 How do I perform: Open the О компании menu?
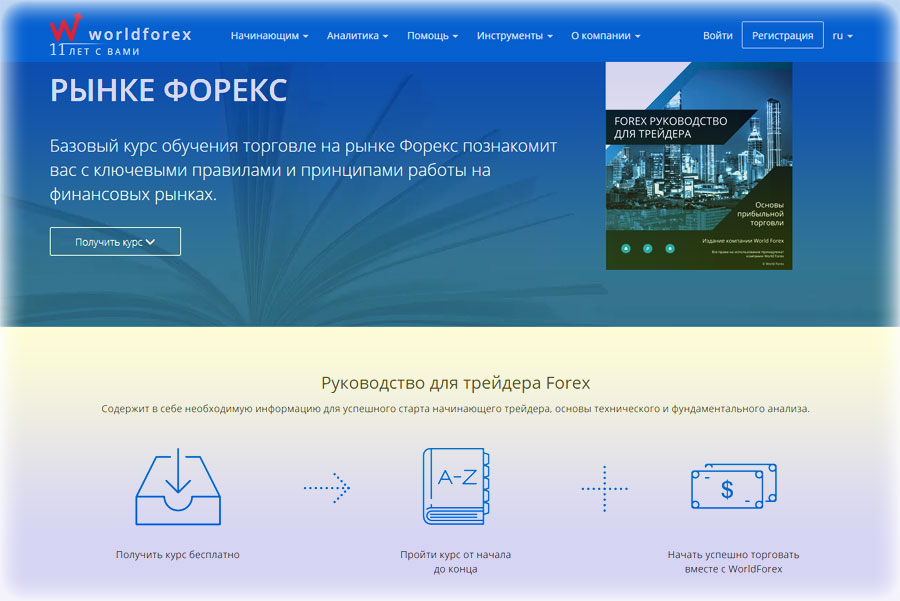click(605, 36)
